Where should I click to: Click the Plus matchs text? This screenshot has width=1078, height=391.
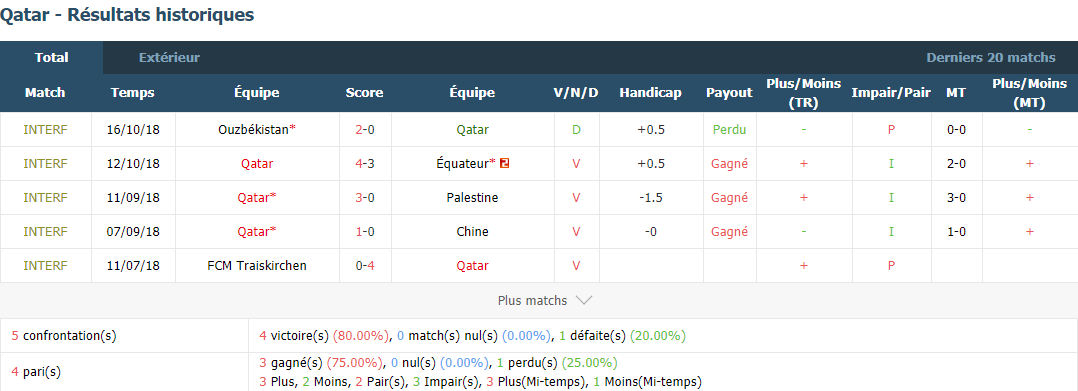pyautogui.click(x=532, y=300)
